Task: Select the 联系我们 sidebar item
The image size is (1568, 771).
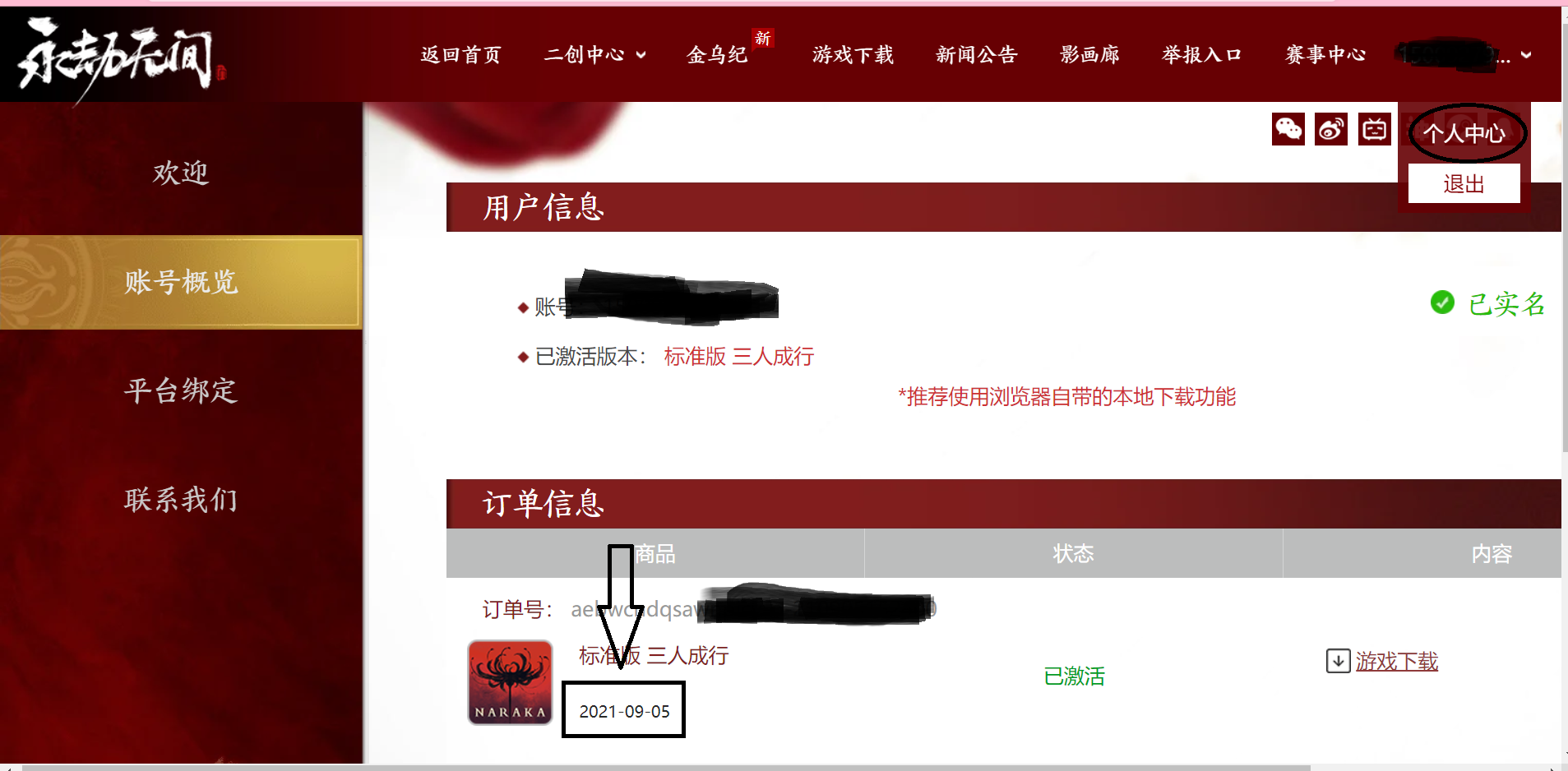Action: coord(181,500)
